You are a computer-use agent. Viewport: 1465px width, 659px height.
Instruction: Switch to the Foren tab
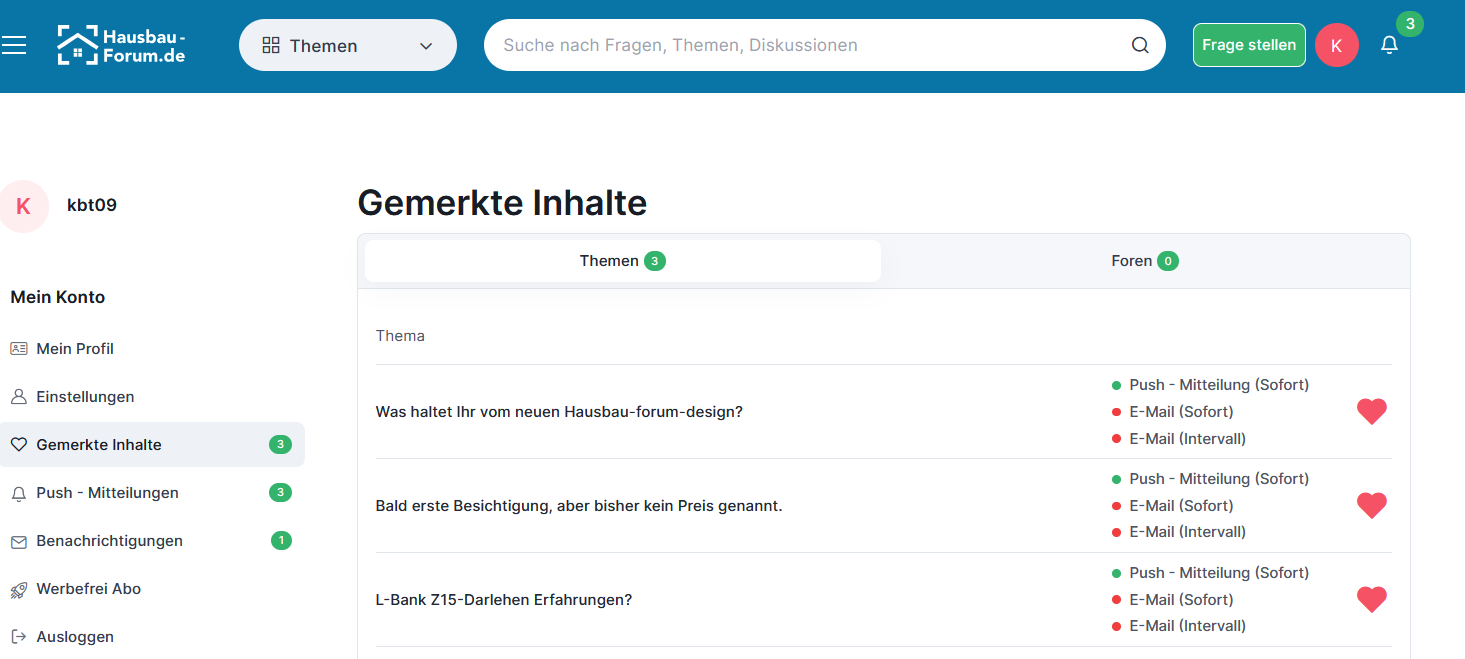pyautogui.click(x=1144, y=261)
